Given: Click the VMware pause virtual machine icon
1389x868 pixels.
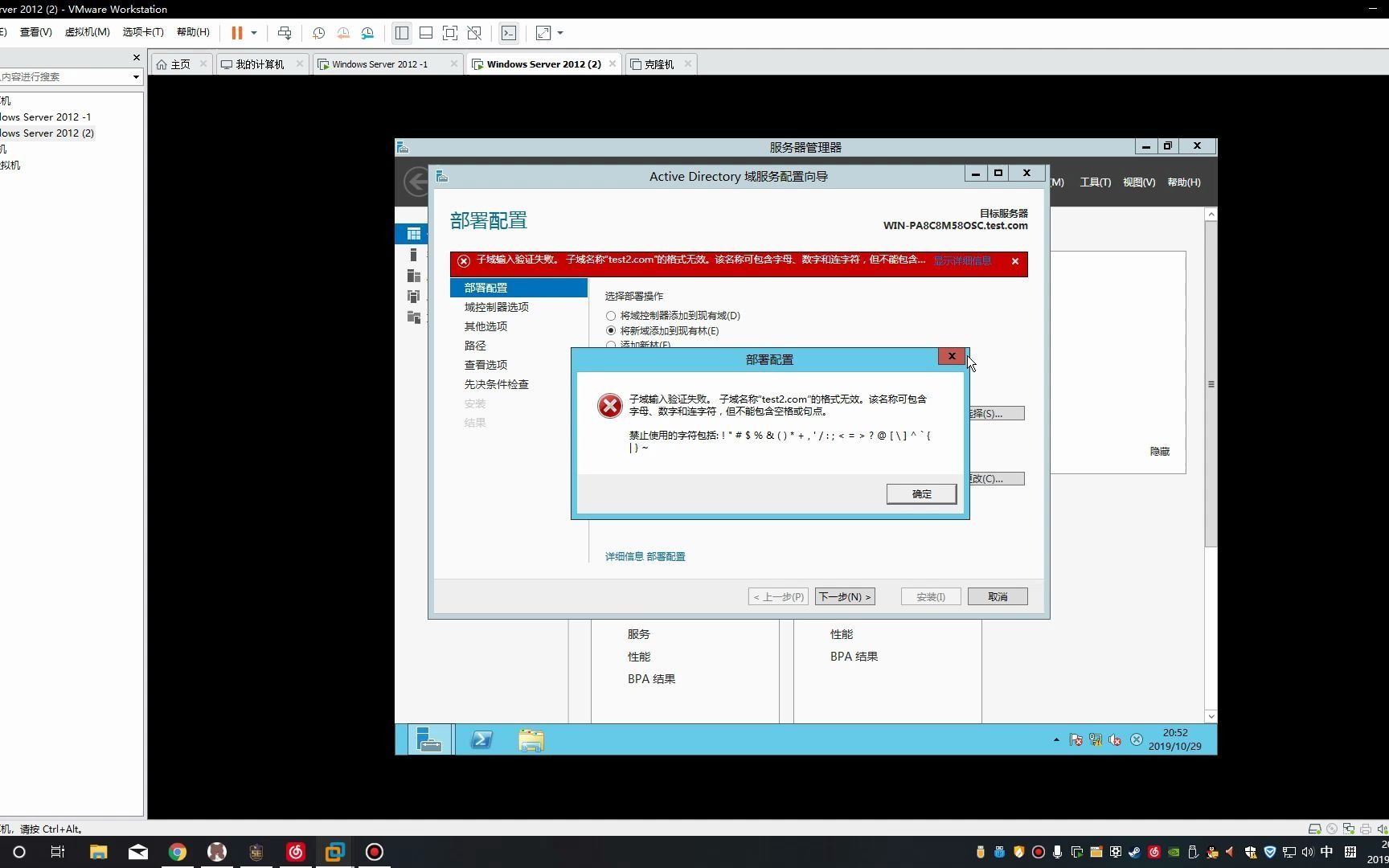Looking at the screenshot, I should (237, 33).
